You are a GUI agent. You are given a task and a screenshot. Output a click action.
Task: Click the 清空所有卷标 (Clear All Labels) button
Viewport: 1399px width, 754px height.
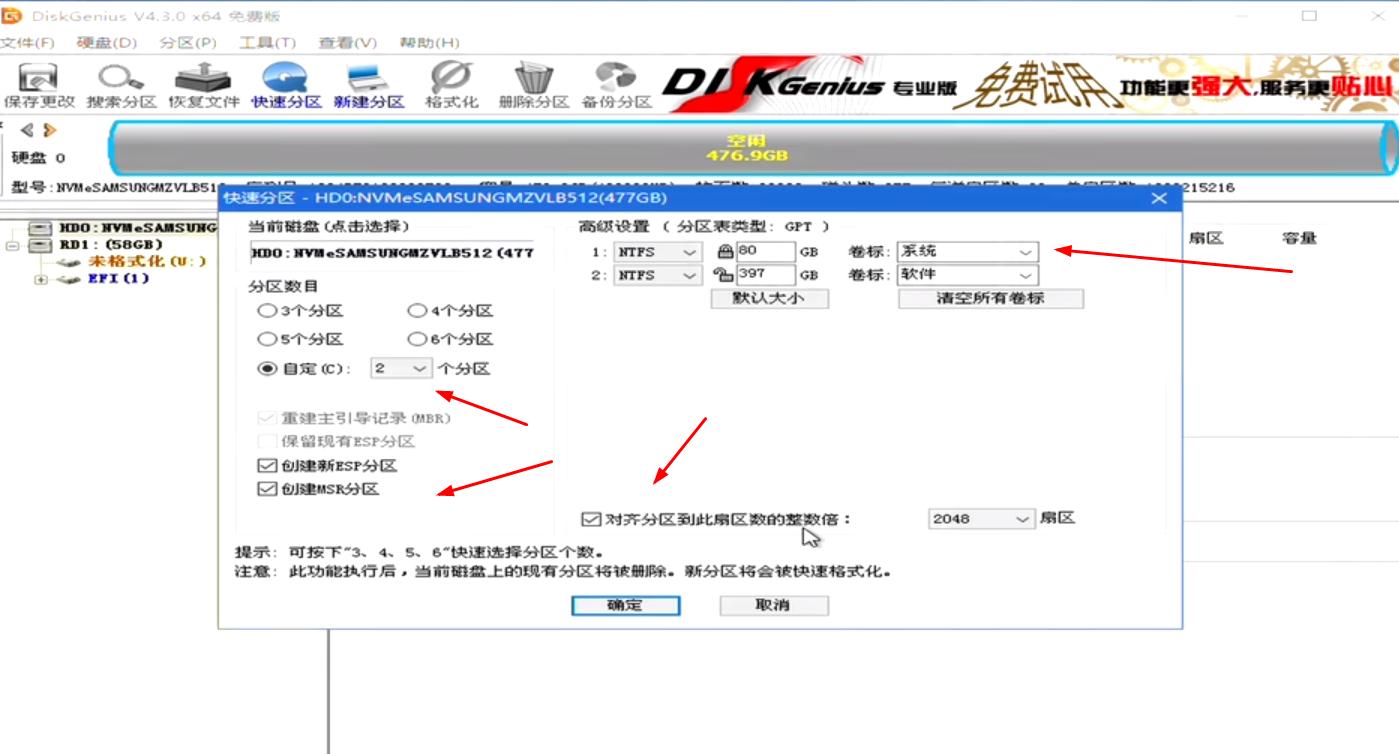pyautogui.click(x=991, y=298)
